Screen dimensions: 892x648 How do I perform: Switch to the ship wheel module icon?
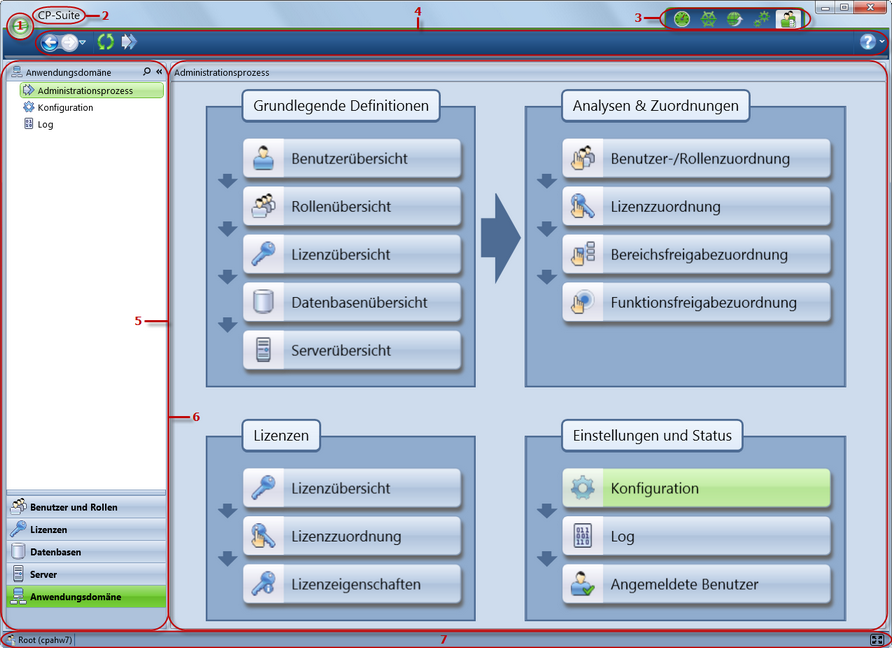(708, 19)
